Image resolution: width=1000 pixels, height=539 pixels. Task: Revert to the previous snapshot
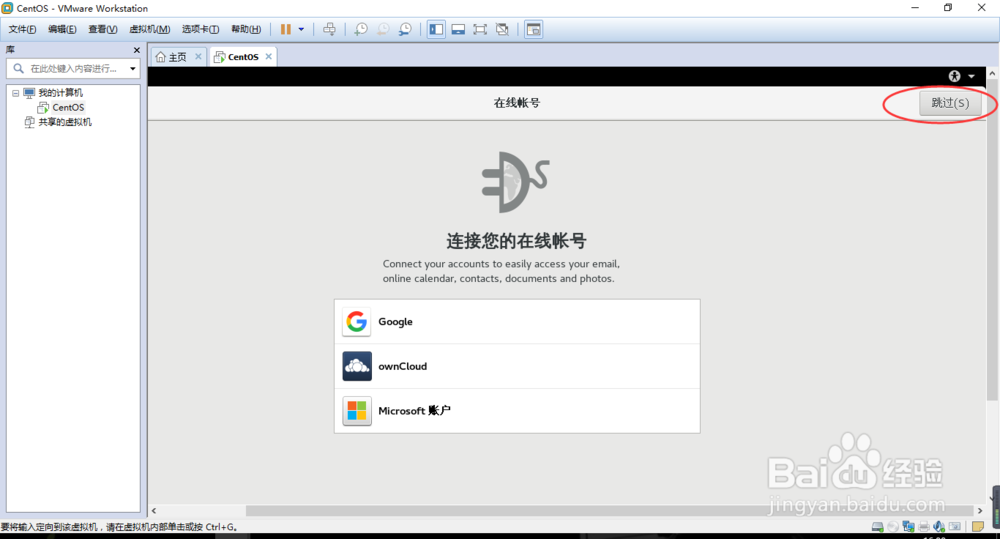(383, 29)
